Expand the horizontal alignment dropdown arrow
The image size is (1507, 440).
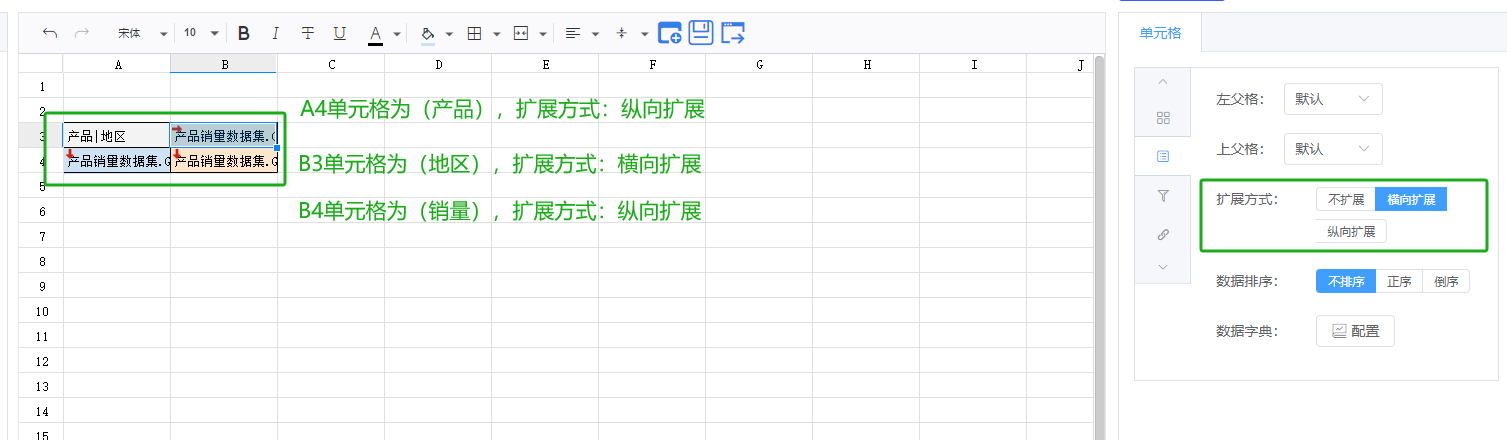(x=595, y=34)
